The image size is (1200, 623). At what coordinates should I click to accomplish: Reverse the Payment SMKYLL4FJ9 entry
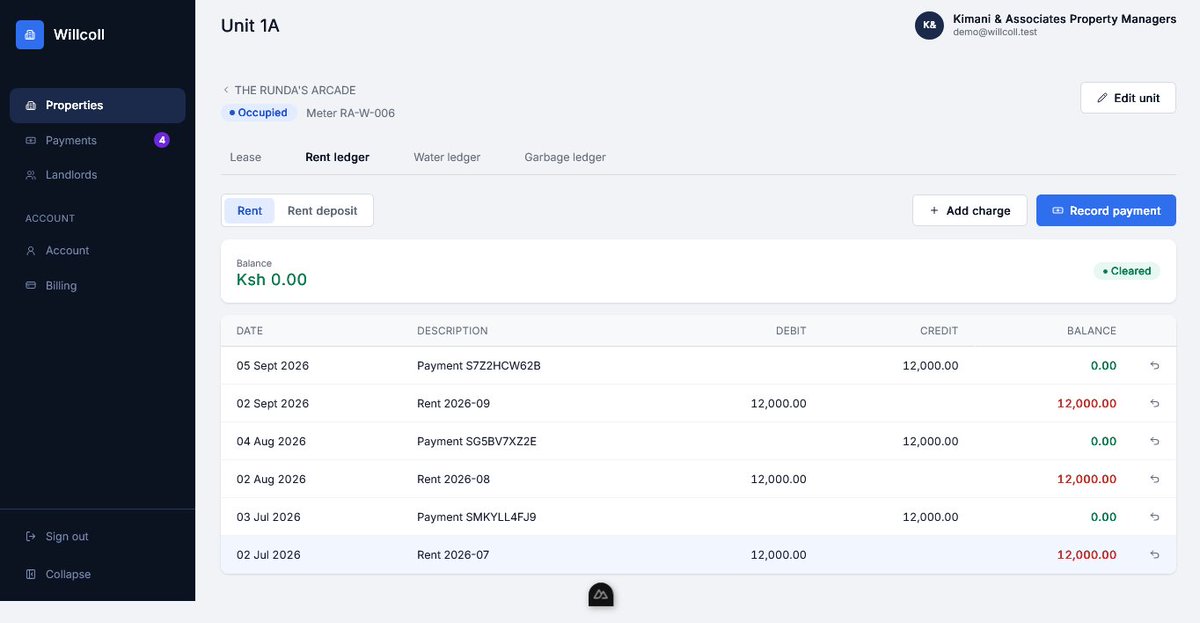(x=1155, y=517)
